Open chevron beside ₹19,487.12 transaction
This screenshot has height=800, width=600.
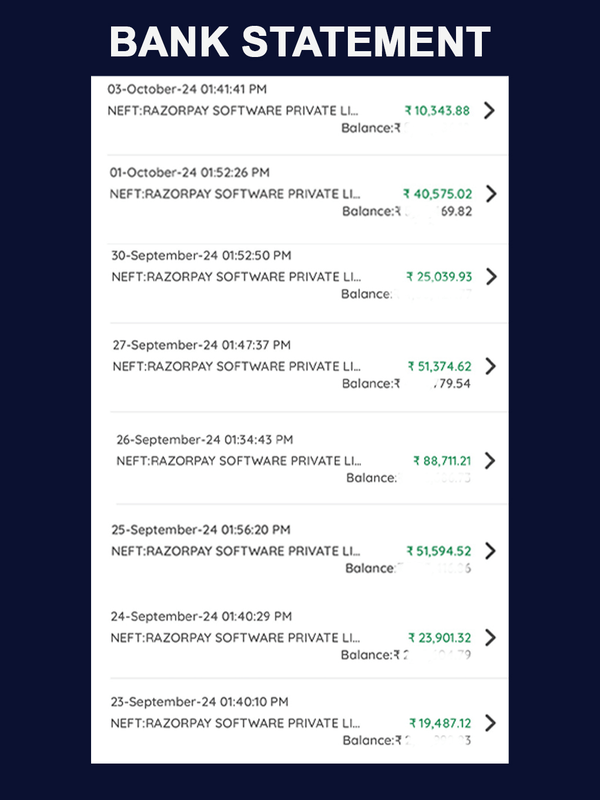click(490, 722)
